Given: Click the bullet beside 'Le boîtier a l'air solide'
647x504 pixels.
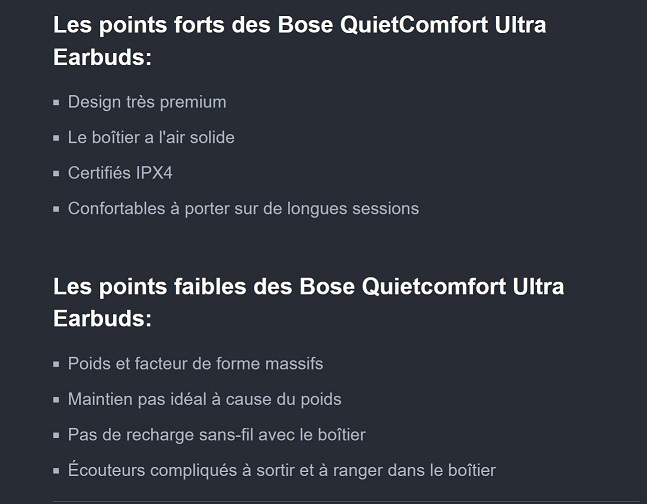Looking at the screenshot, I should click(x=57, y=139).
